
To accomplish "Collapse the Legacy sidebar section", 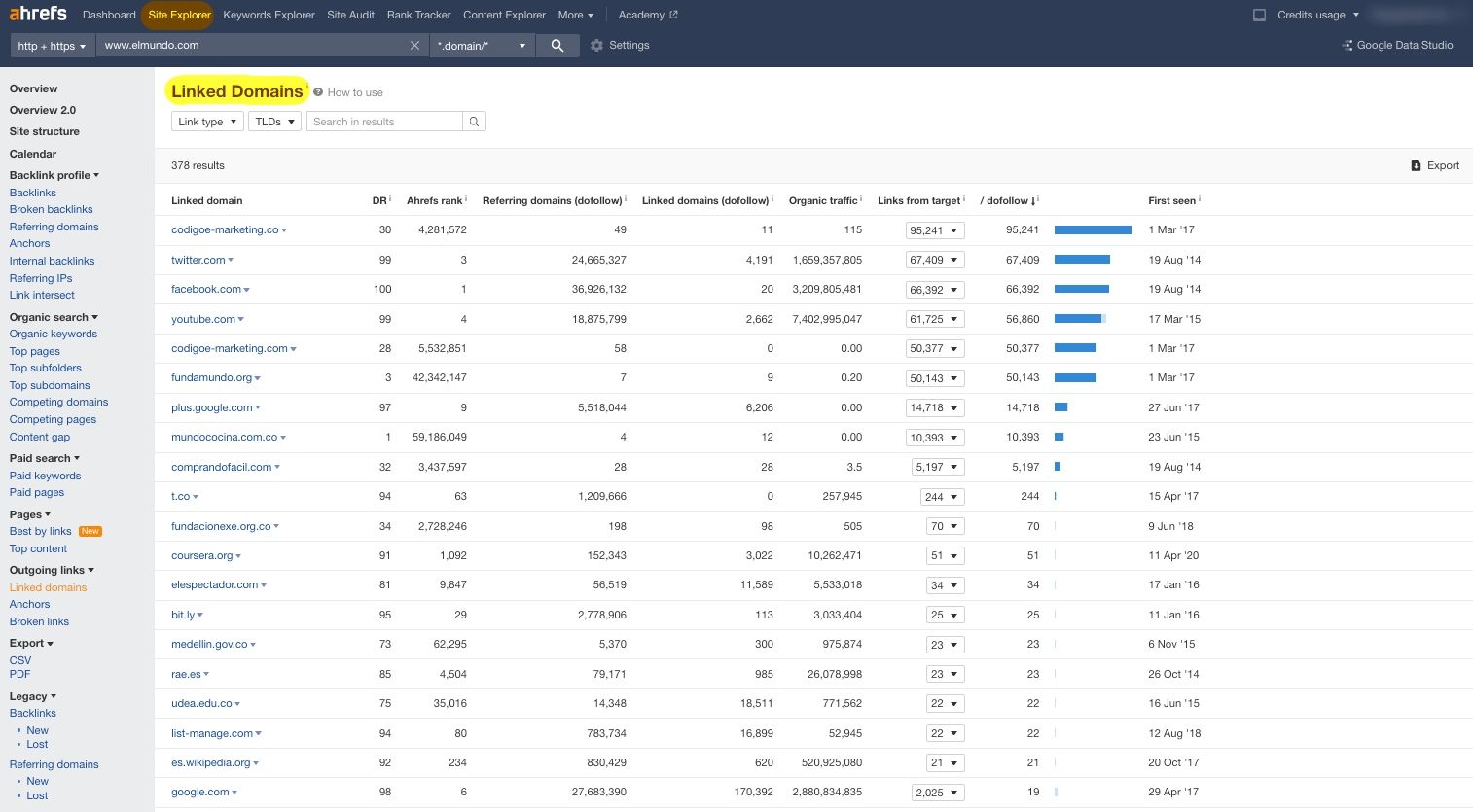I will click(x=33, y=696).
